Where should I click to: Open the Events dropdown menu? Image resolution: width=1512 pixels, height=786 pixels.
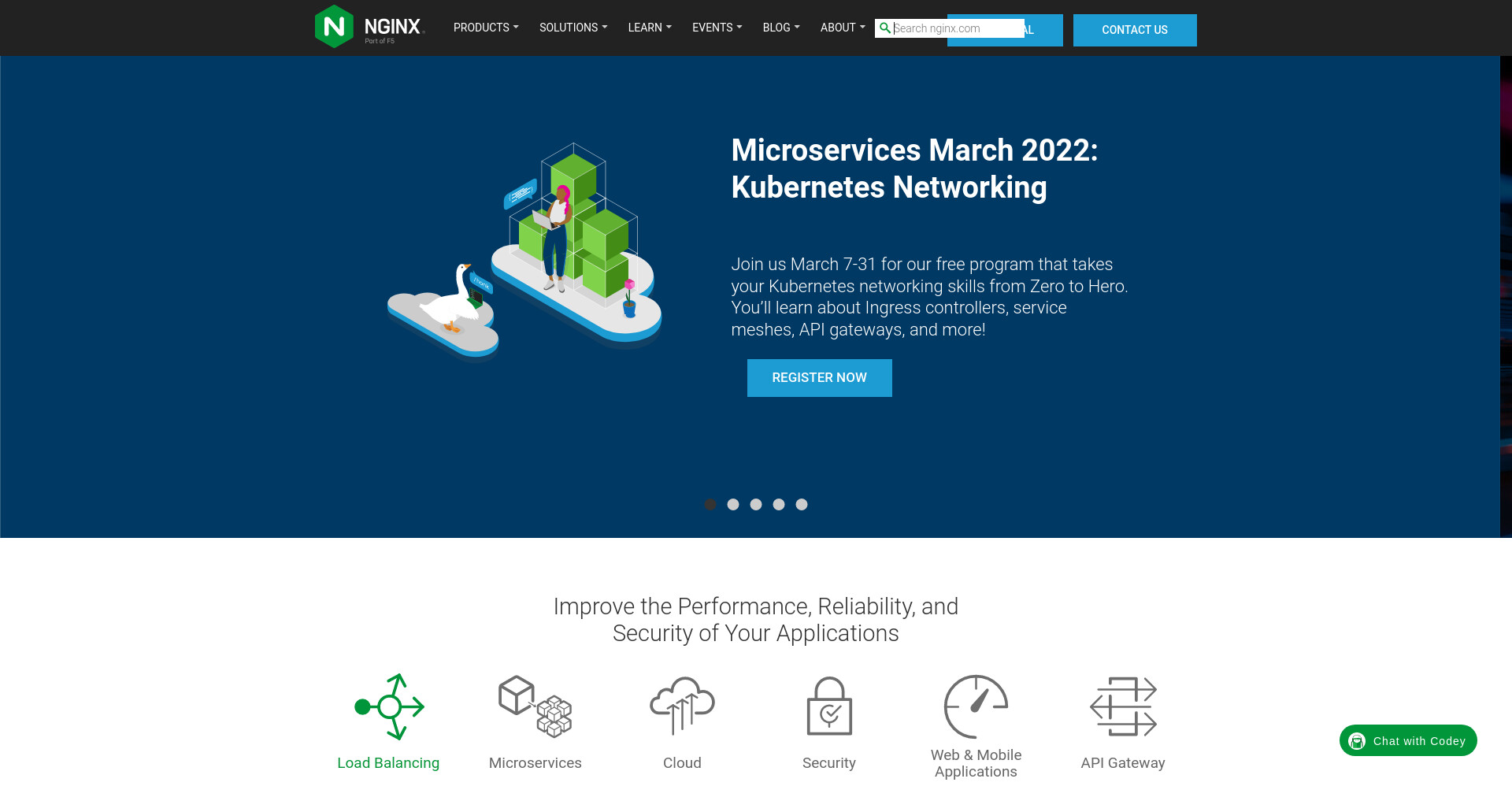[717, 28]
